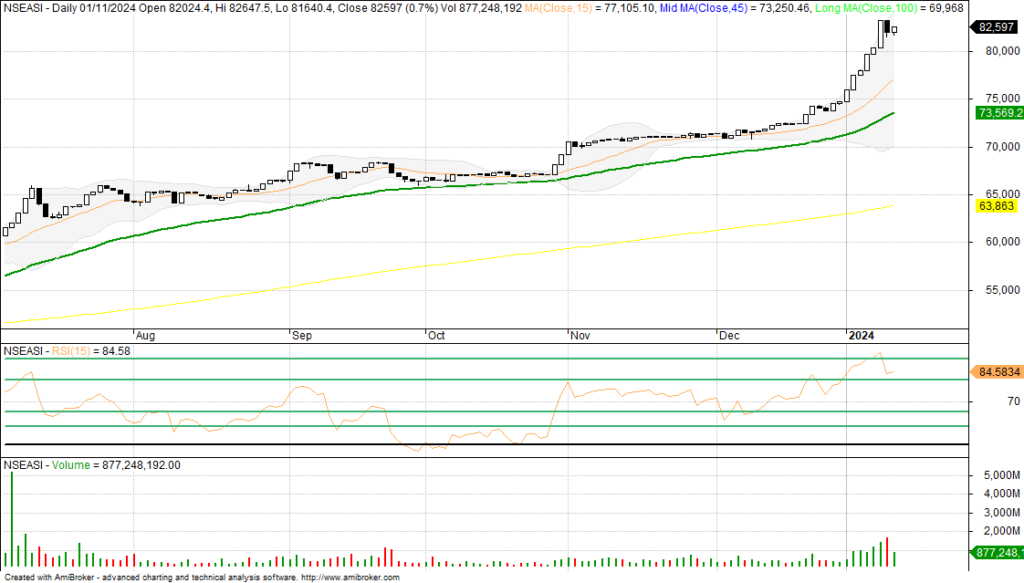The height and width of the screenshot is (583, 1024).
Task: Click the green 877,248 volume value tag
Action: point(996,552)
